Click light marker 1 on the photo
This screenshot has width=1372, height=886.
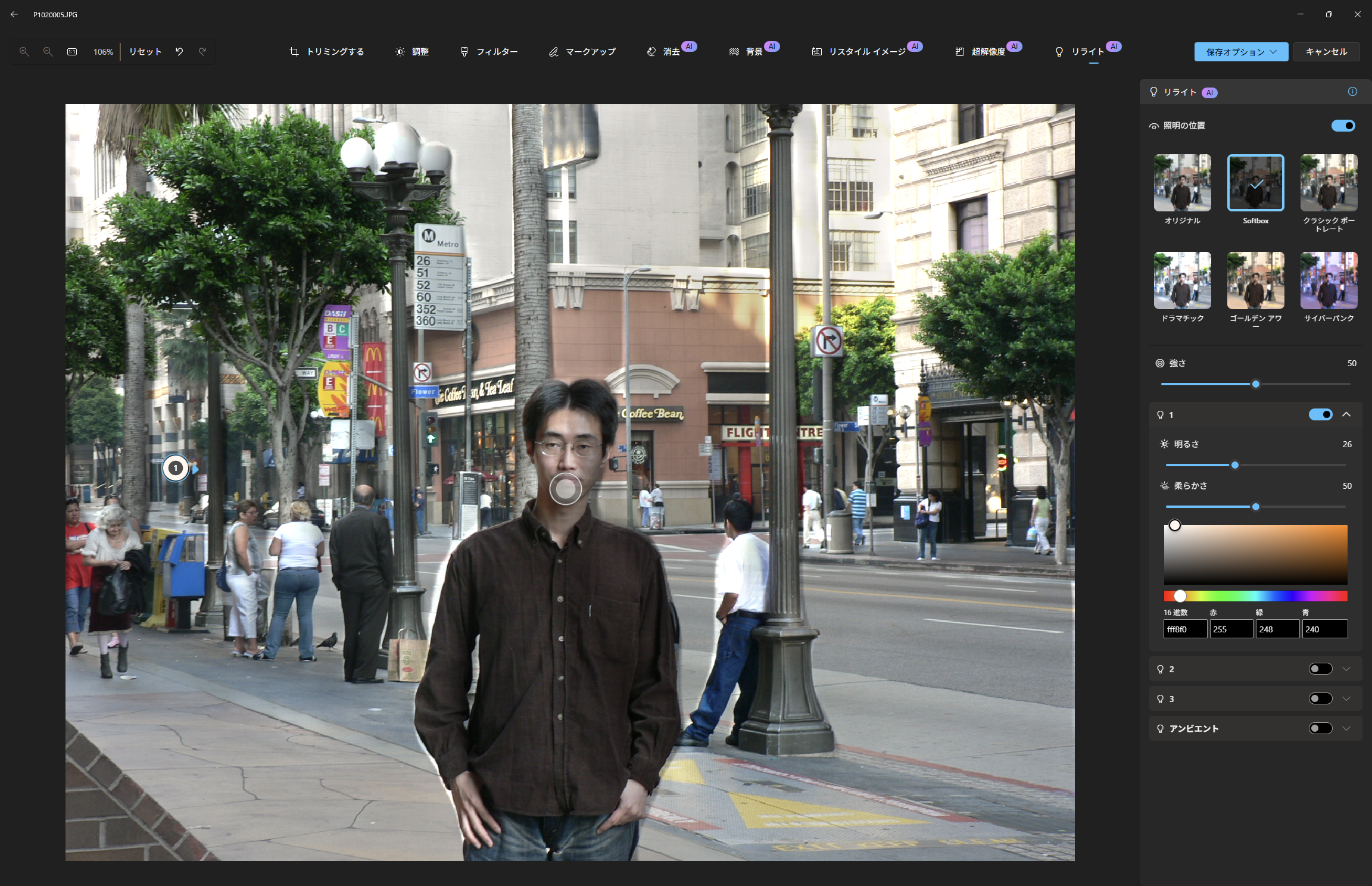(x=176, y=468)
